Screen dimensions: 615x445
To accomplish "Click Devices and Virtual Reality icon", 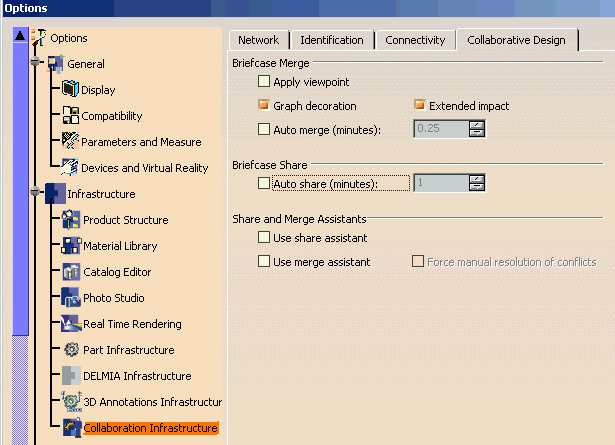I will coord(70,168).
